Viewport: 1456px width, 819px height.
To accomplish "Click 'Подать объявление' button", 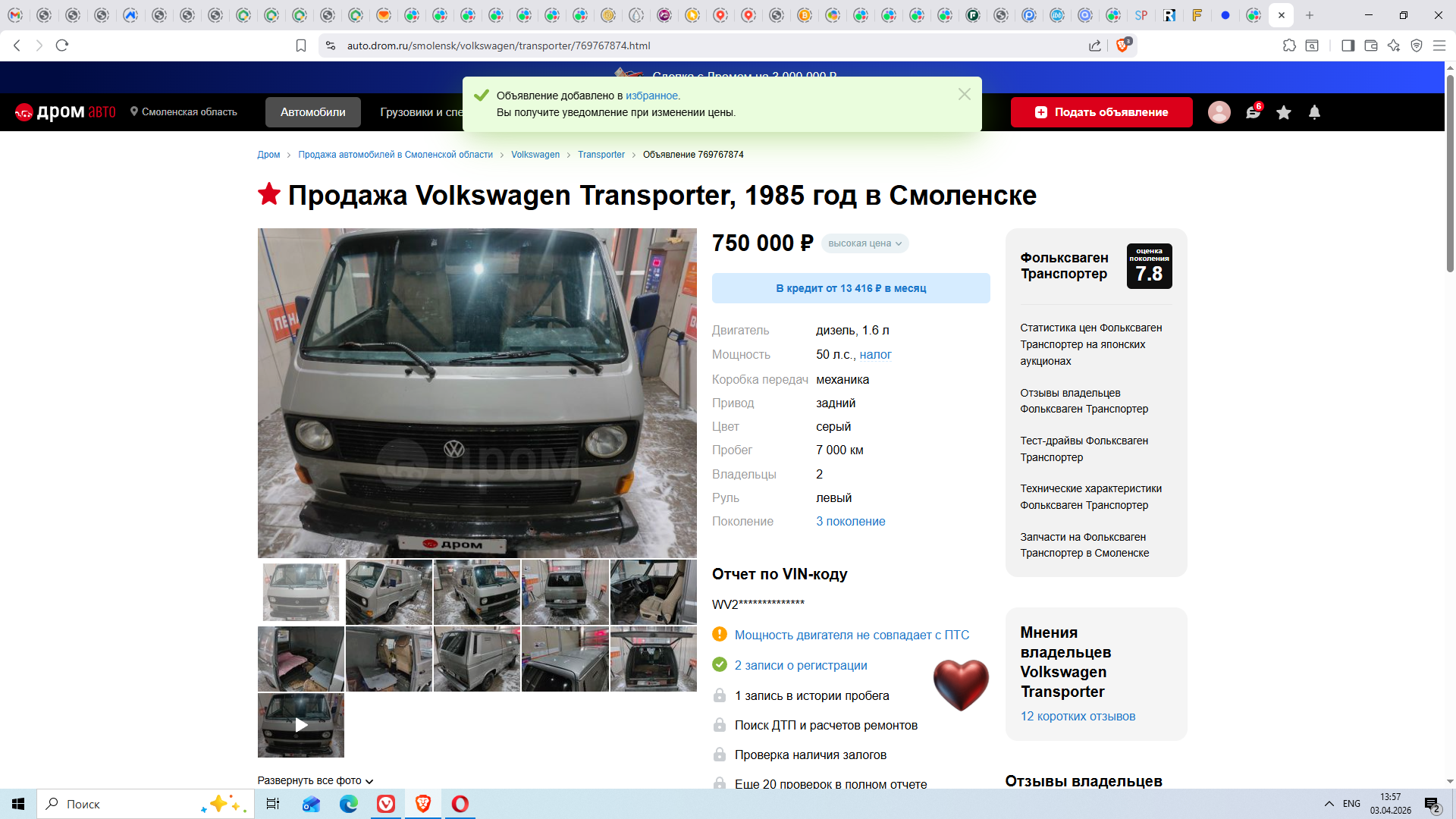I will (x=1101, y=112).
